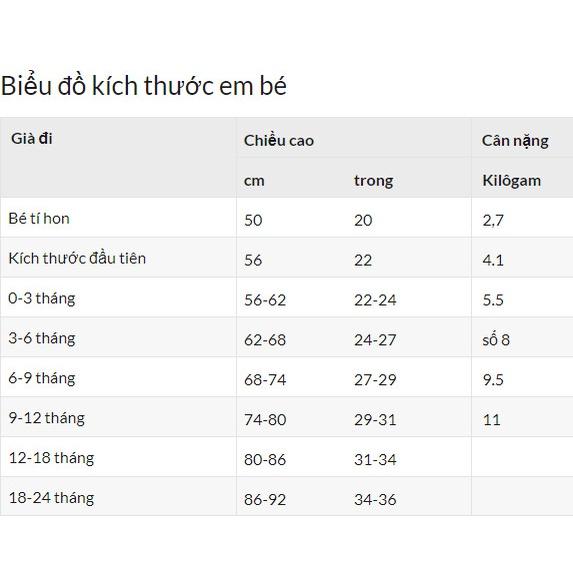This screenshot has width=573, height=573.
Task: Click the '18-24 tháng' row label
Action: click(x=51, y=498)
